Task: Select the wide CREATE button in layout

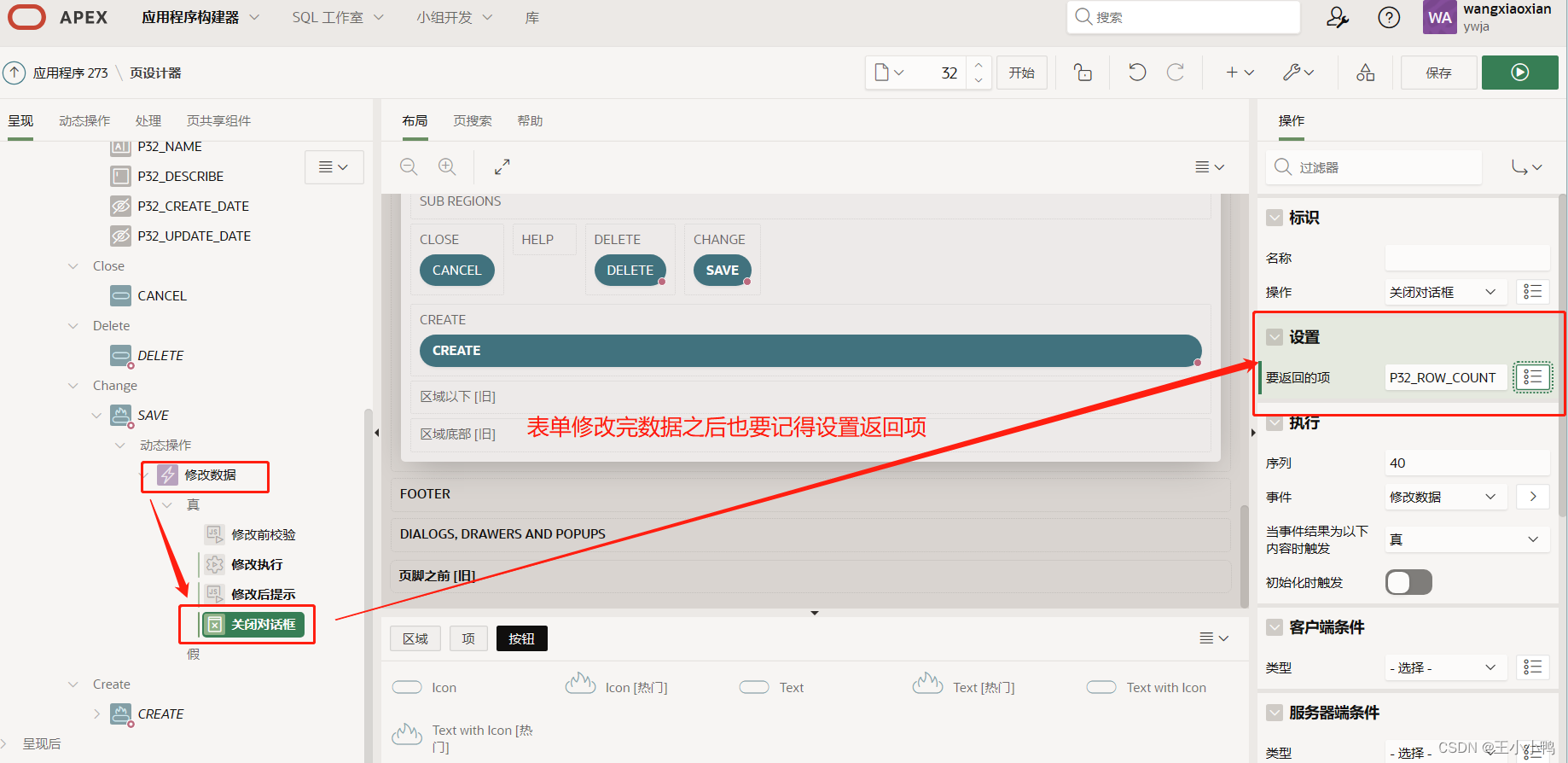Action: point(810,351)
